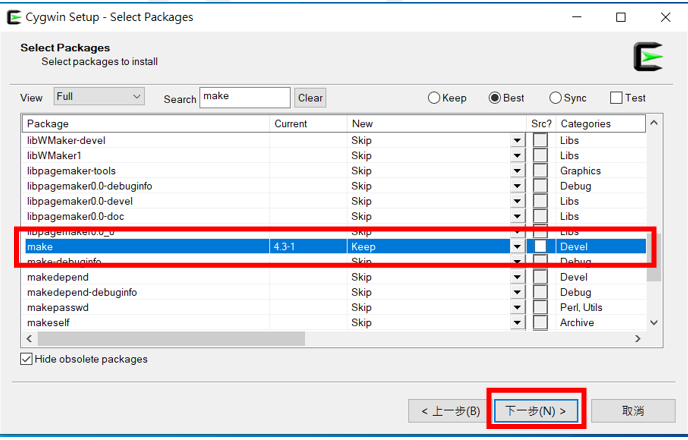Viewport: 688px width, 440px height.
Task: Click the horizontal scroll left arrow
Action: (x=29, y=339)
